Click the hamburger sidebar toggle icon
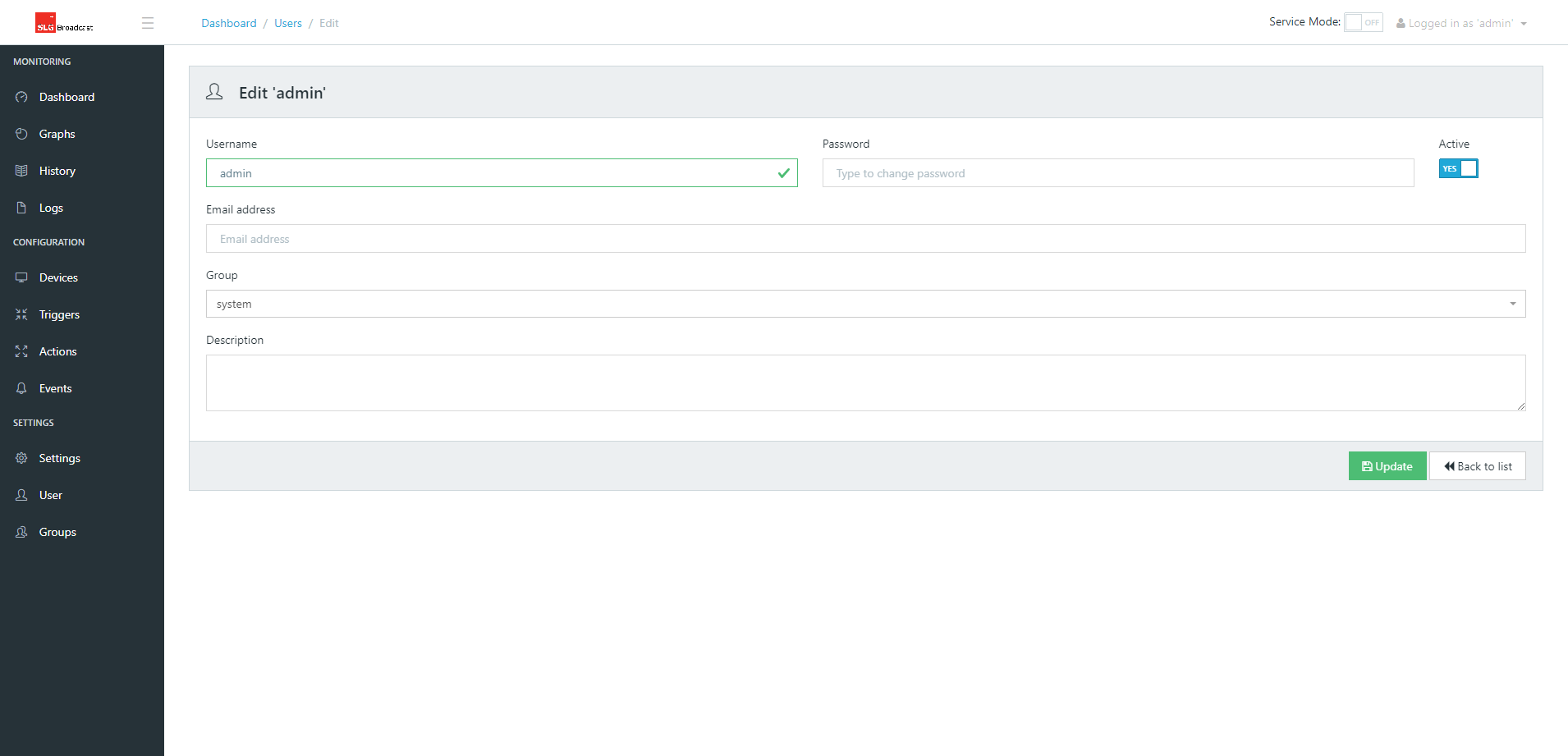 pyautogui.click(x=148, y=23)
